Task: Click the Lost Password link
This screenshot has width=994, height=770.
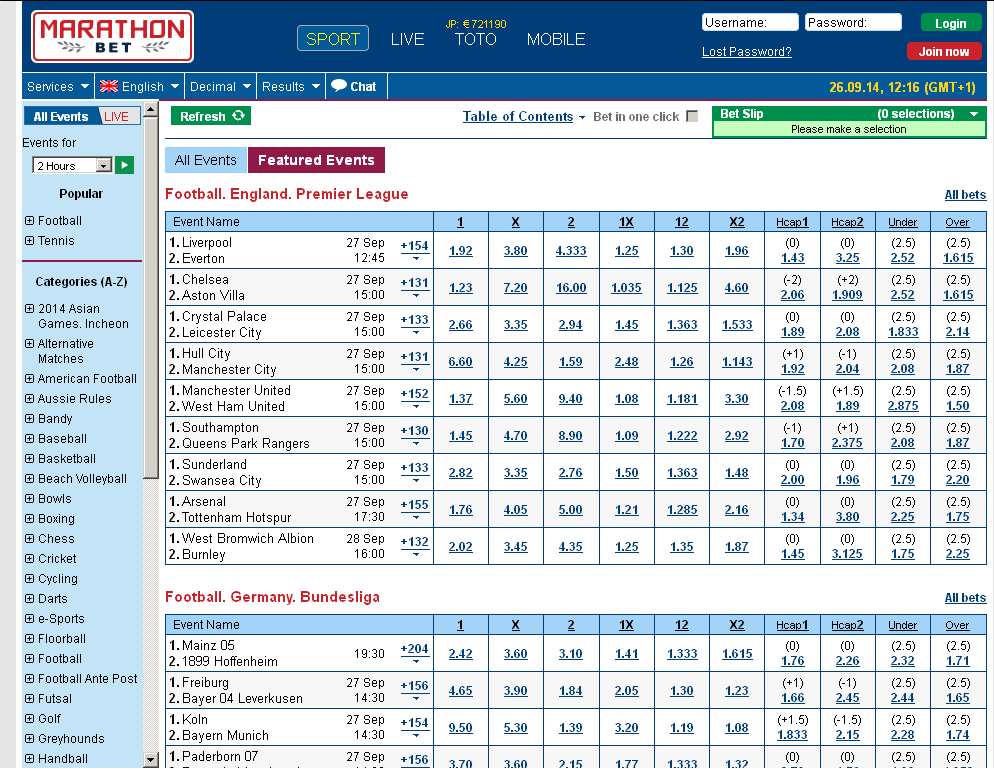Action: [747, 52]
